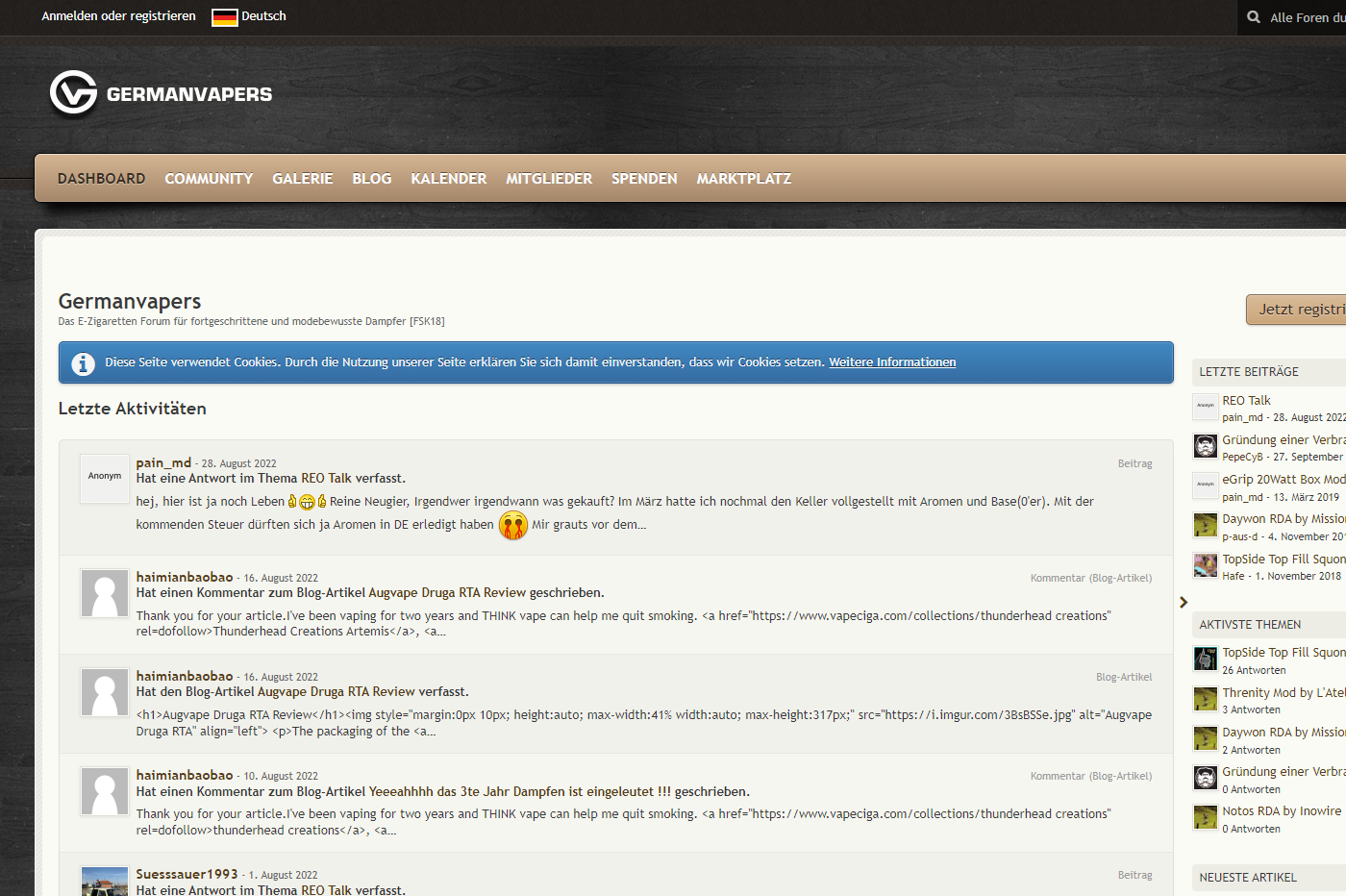
Task: Open Weitere Informationen cookie link
Action: [x=892, y=362]
